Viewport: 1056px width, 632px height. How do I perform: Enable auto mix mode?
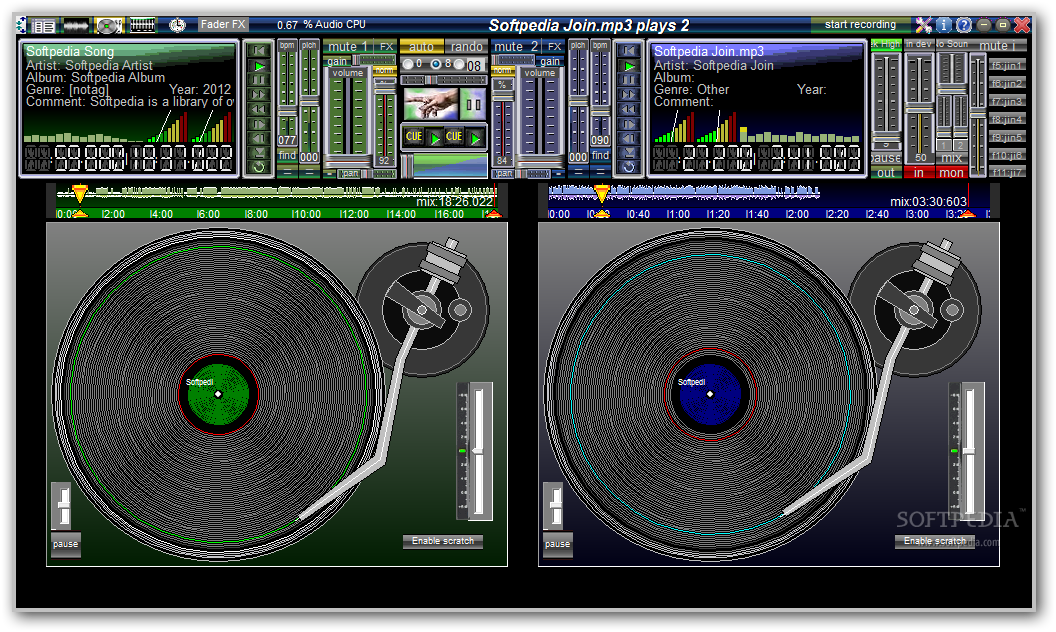pyautogui.click(x=421, y=46)
